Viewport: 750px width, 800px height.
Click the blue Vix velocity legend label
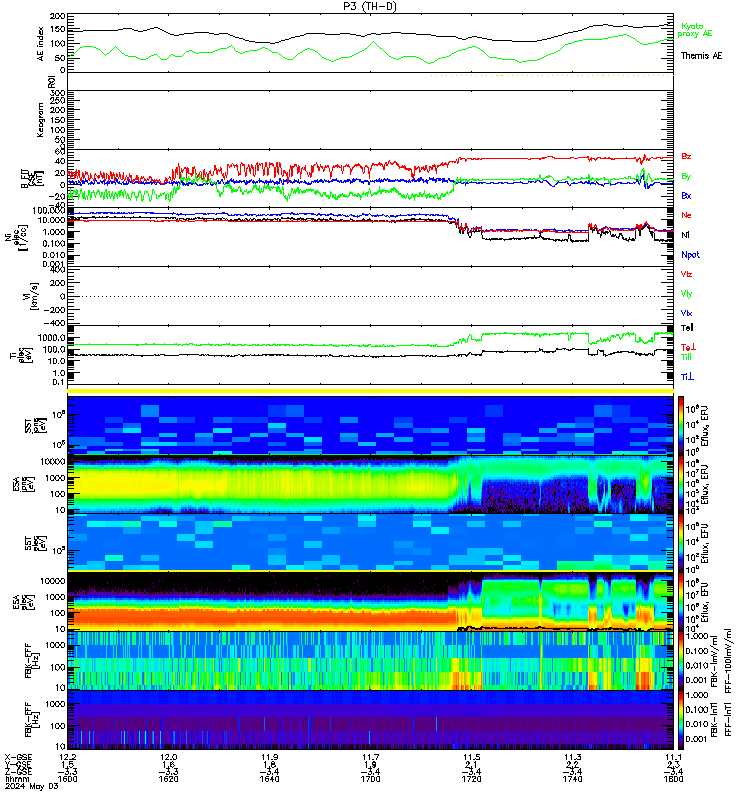pyautogui.click(x=686, y=313)
